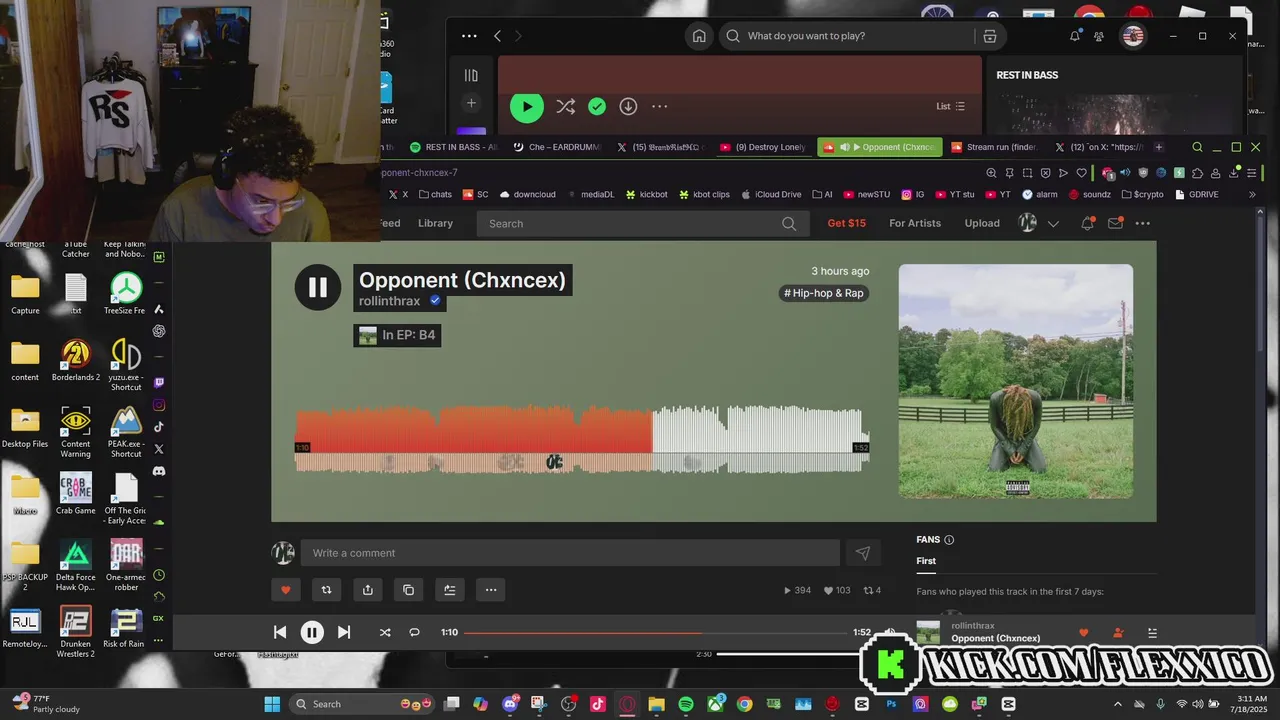Open SoundCloud messages envelope
The width and height of the screenshot is (1280, 720).
click(1115, 223)
